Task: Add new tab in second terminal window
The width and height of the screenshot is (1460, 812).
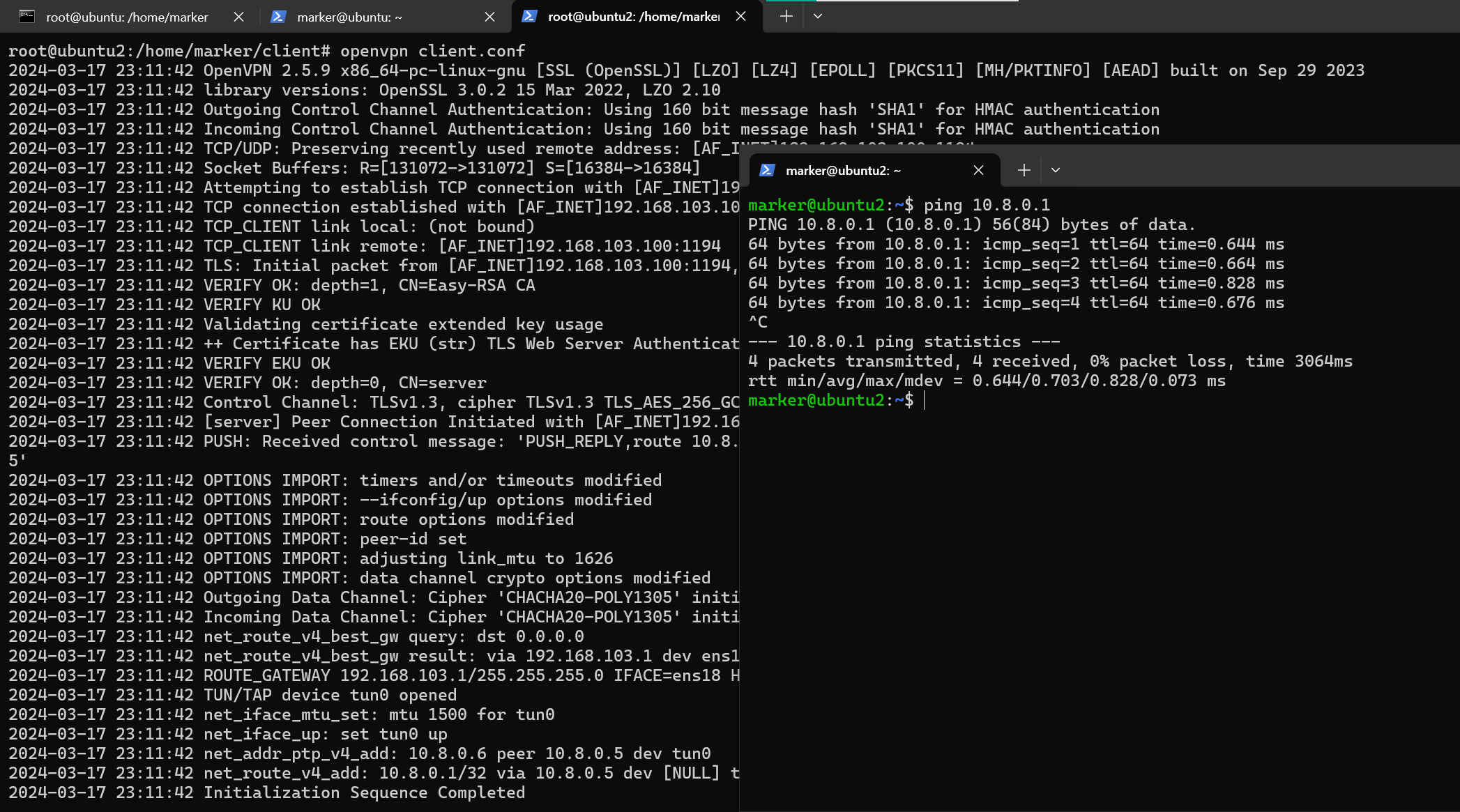Action: click(x=1024, y=170)
